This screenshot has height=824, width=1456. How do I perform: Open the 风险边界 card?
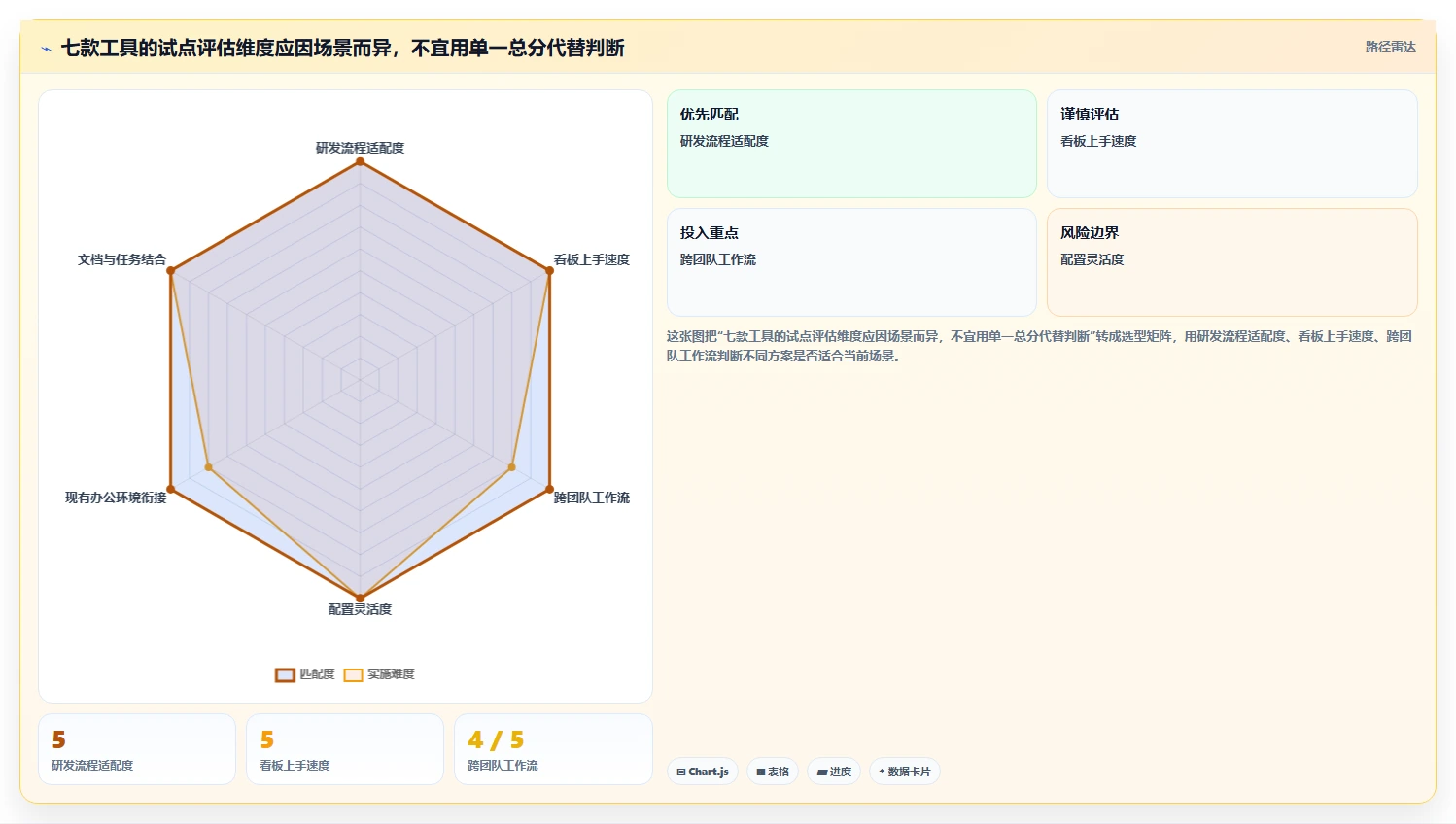pyautogui.click(x=1231, y=262)
